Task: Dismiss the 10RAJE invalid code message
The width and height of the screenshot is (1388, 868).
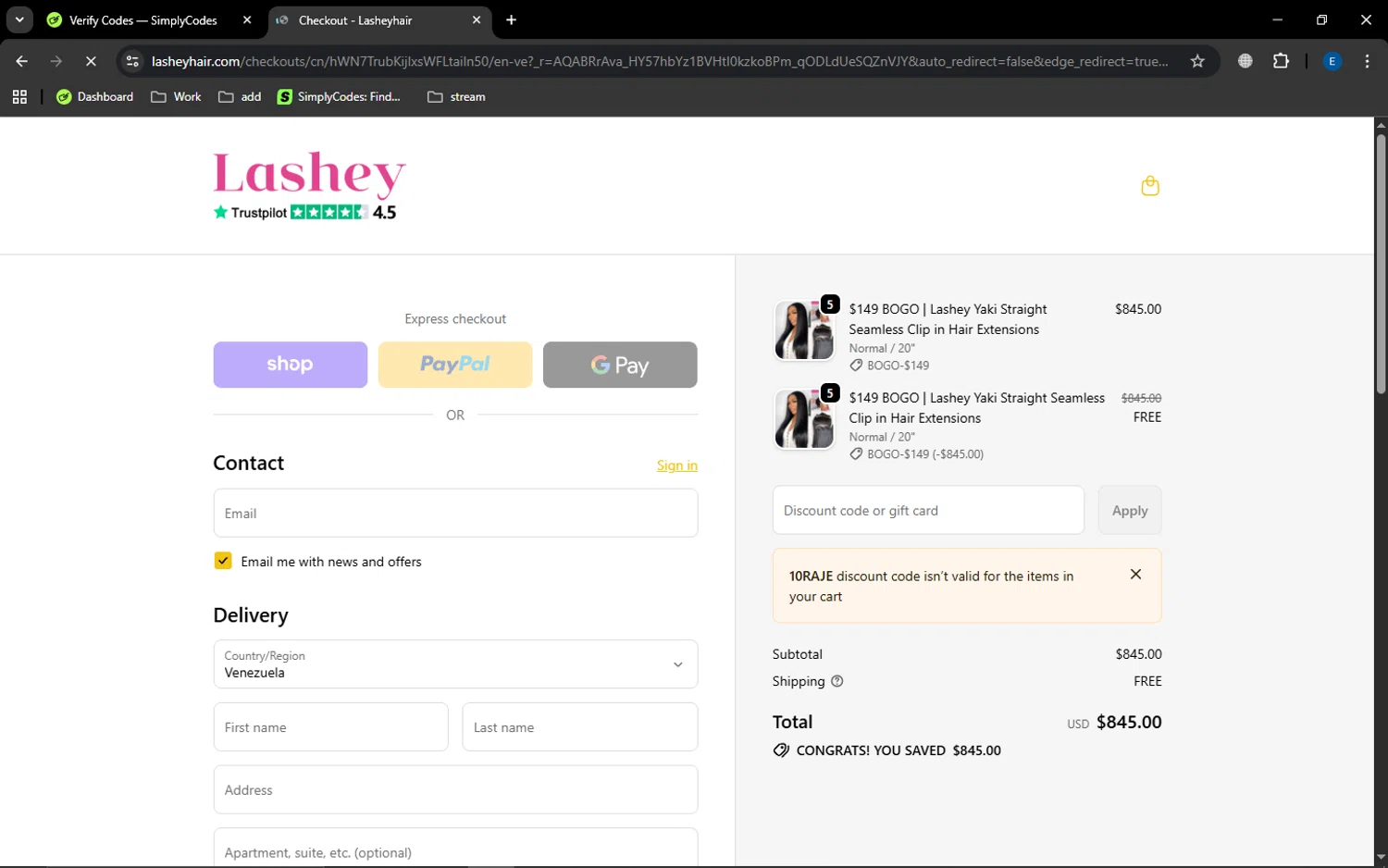Action: [1135, 575]
